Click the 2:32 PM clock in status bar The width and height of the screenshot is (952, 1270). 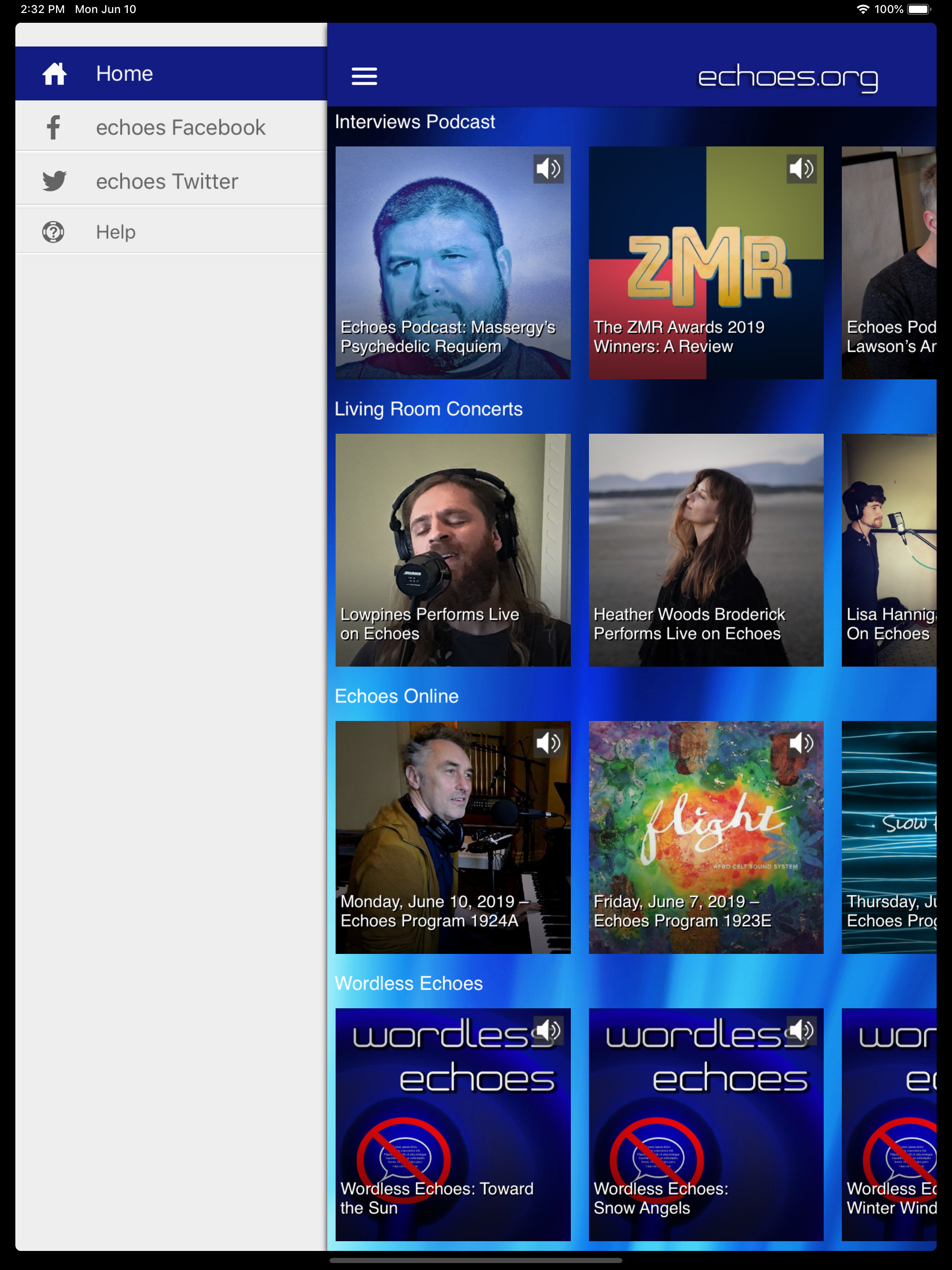(x=42, y=9)
